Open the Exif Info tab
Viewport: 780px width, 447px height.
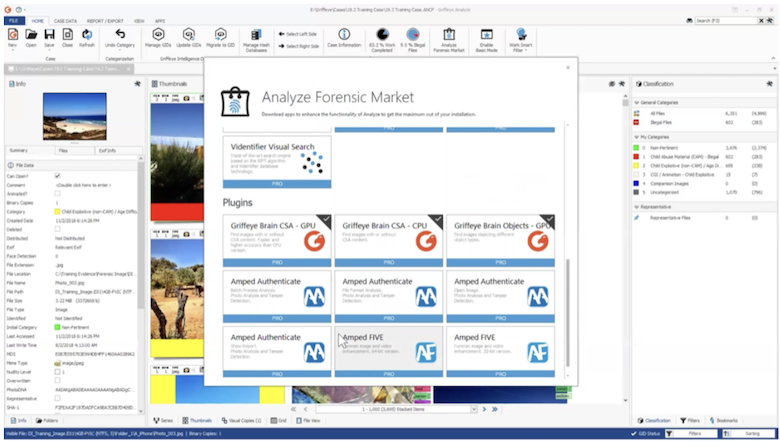(x=107, y=150)
